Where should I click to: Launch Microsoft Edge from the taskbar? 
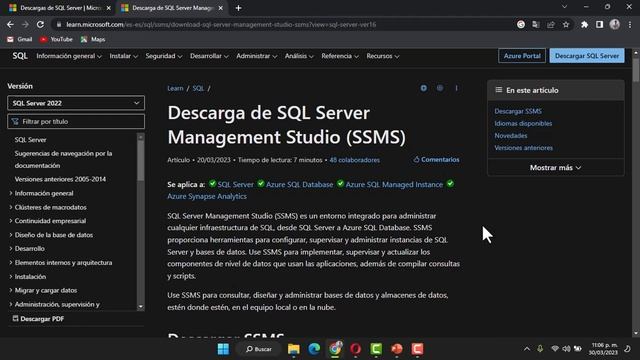314,349
